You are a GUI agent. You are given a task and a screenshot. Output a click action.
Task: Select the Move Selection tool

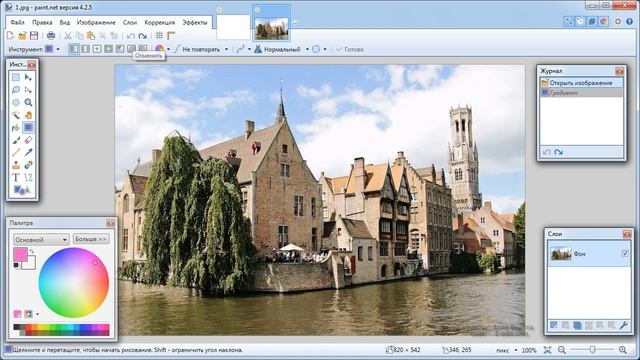pyautogui.click(x=28, y=90)
